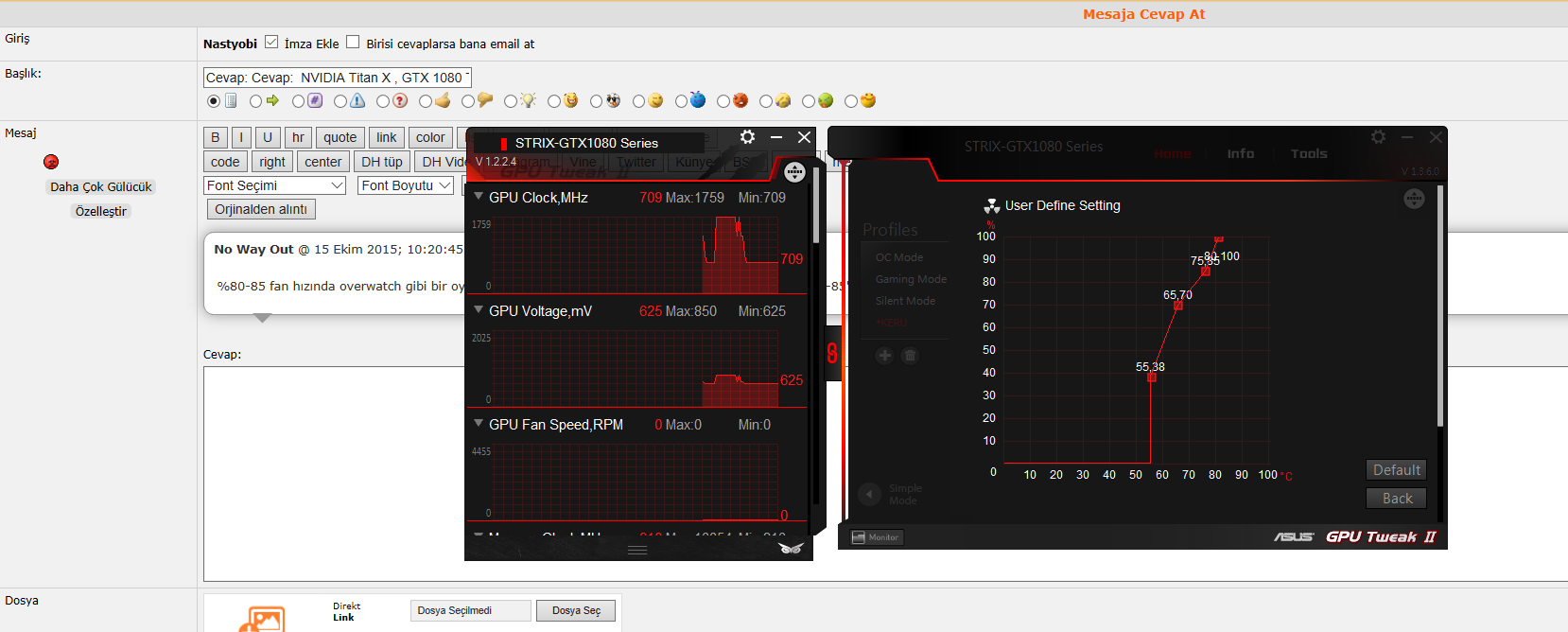Open settings gear in the monitor window
The width and height of the screenshot is (1568, 632).
[x=747, y=137]
